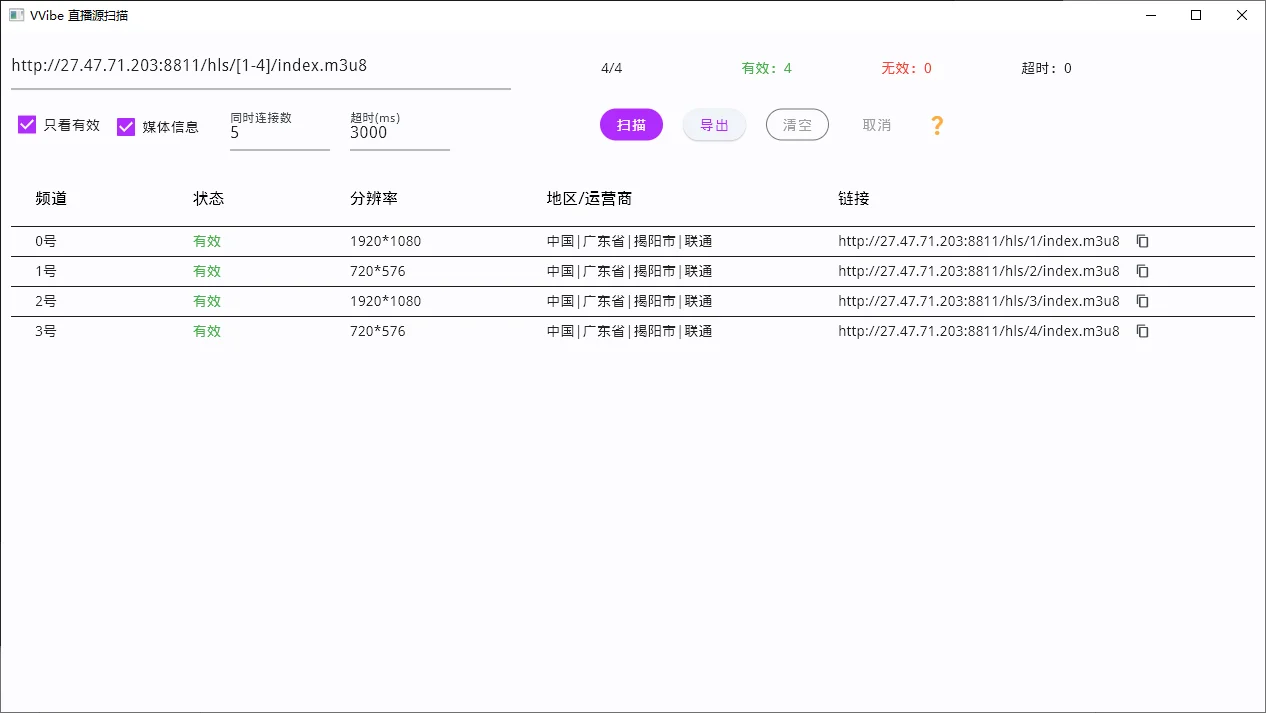Viewport: 1266px width, 713px height.
Task: Click the 4/4 progress counter
Action: coord(612,68)
